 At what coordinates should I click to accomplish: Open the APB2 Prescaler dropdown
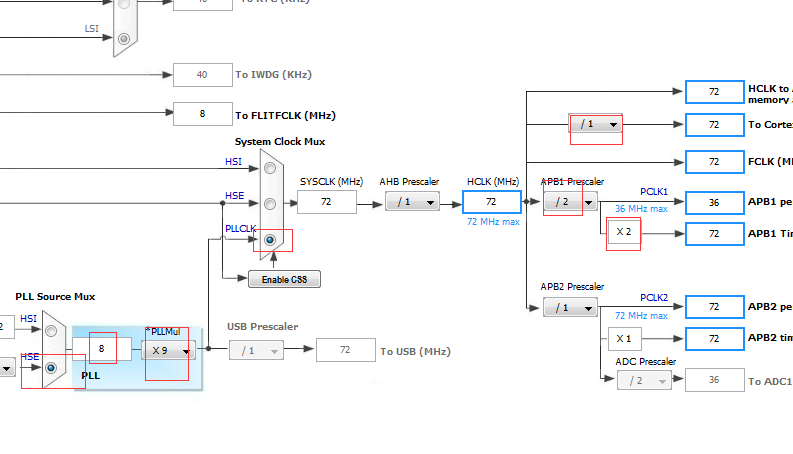click(x=570, y=307)
